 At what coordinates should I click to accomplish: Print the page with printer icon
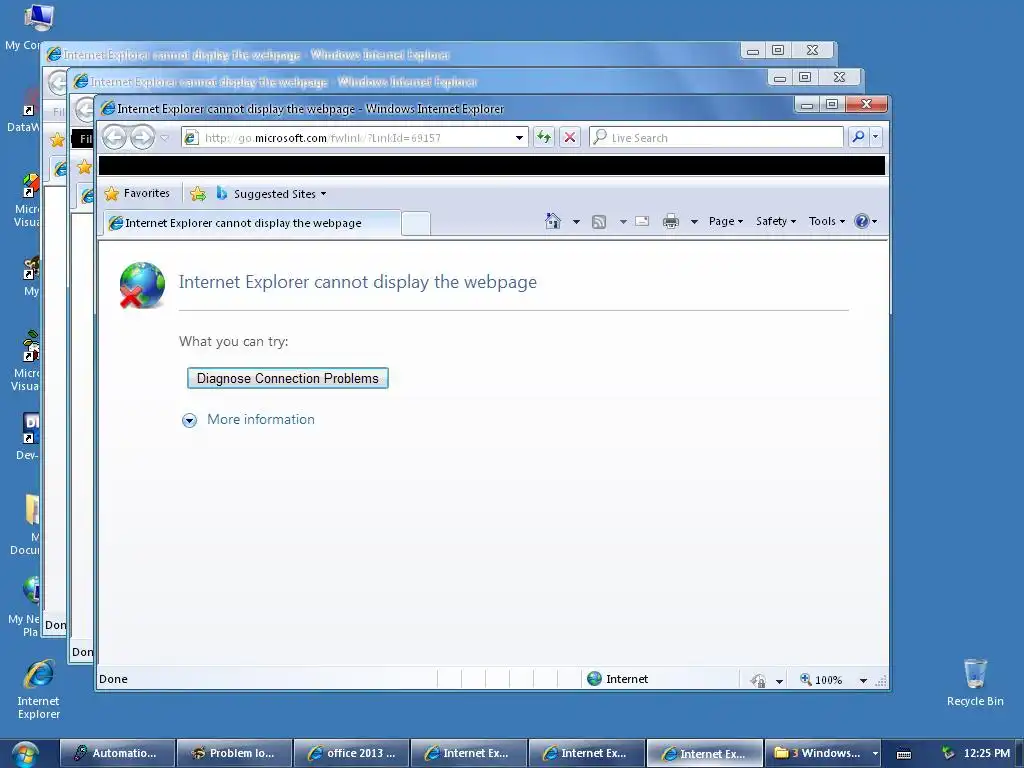point(671,221)
